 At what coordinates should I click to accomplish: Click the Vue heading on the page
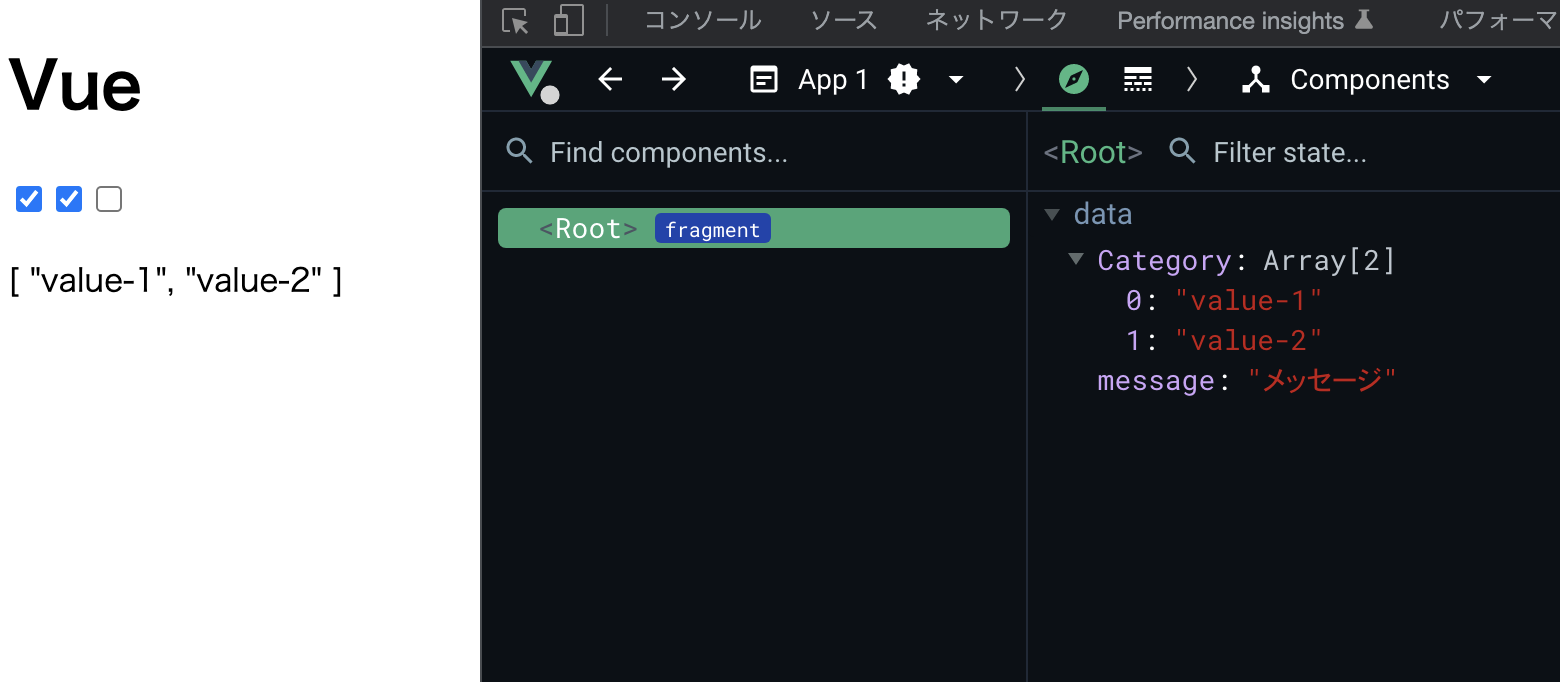coord(75,84)
